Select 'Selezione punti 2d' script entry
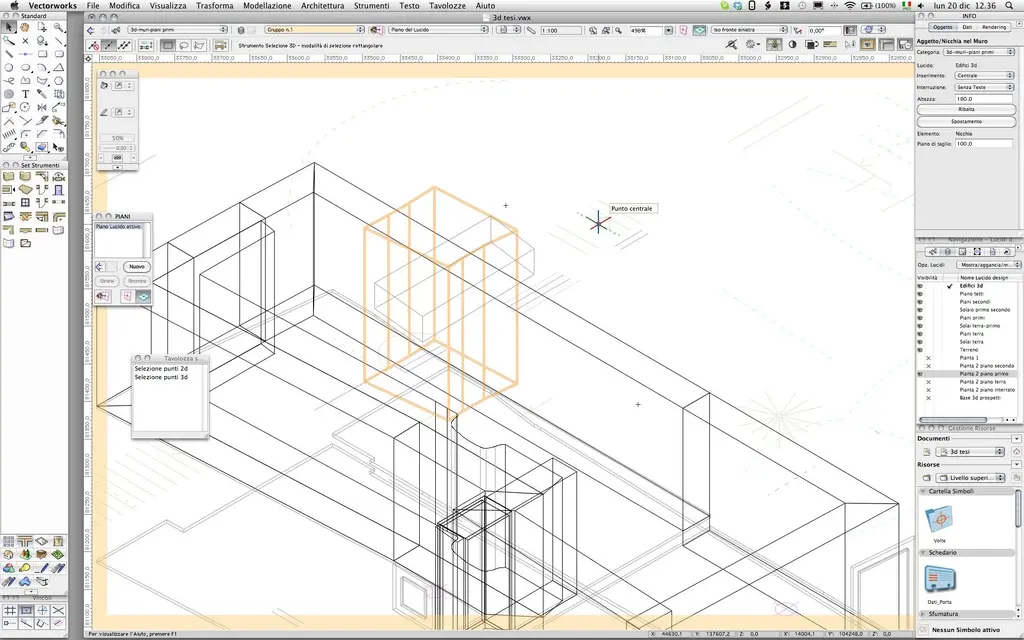1024x640 pixels. [161, 368]
